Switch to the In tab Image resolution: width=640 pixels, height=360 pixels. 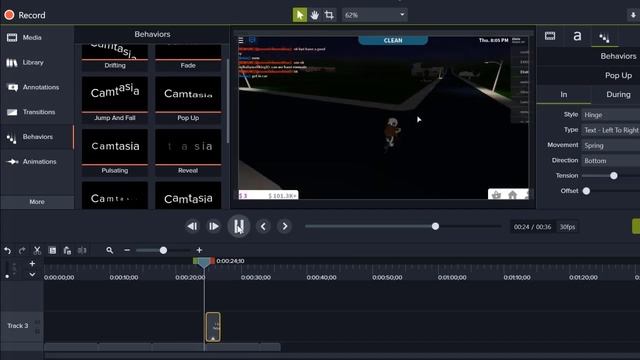[x=564, y=94]
